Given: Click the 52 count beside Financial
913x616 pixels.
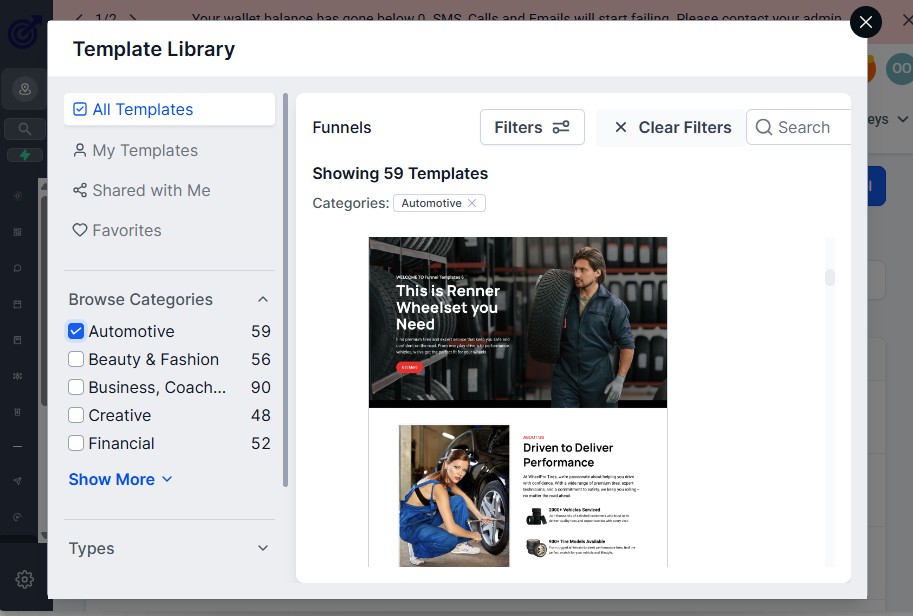Looking at the screenshot, I should [261, 443].
